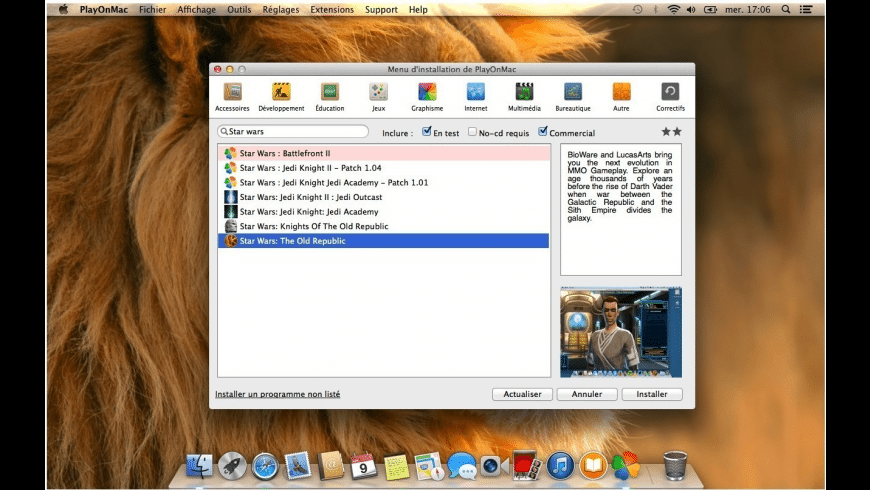Open the Apple menu
The image size is (870, 490).
coord(63,9)
